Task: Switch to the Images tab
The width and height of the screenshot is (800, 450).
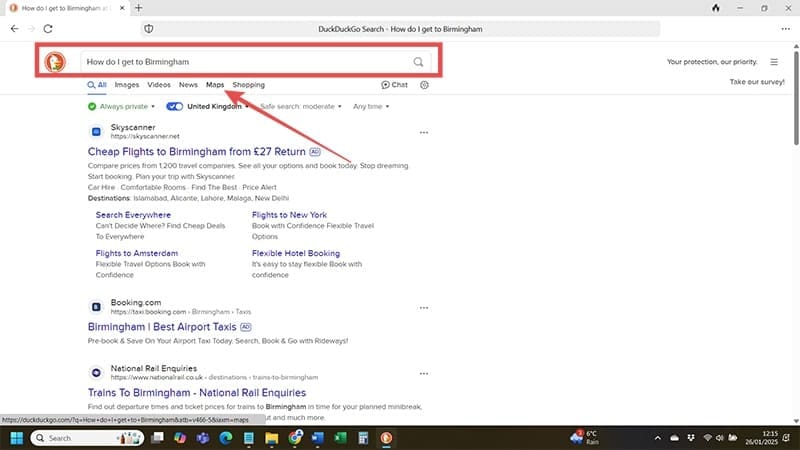Action: 126,85
